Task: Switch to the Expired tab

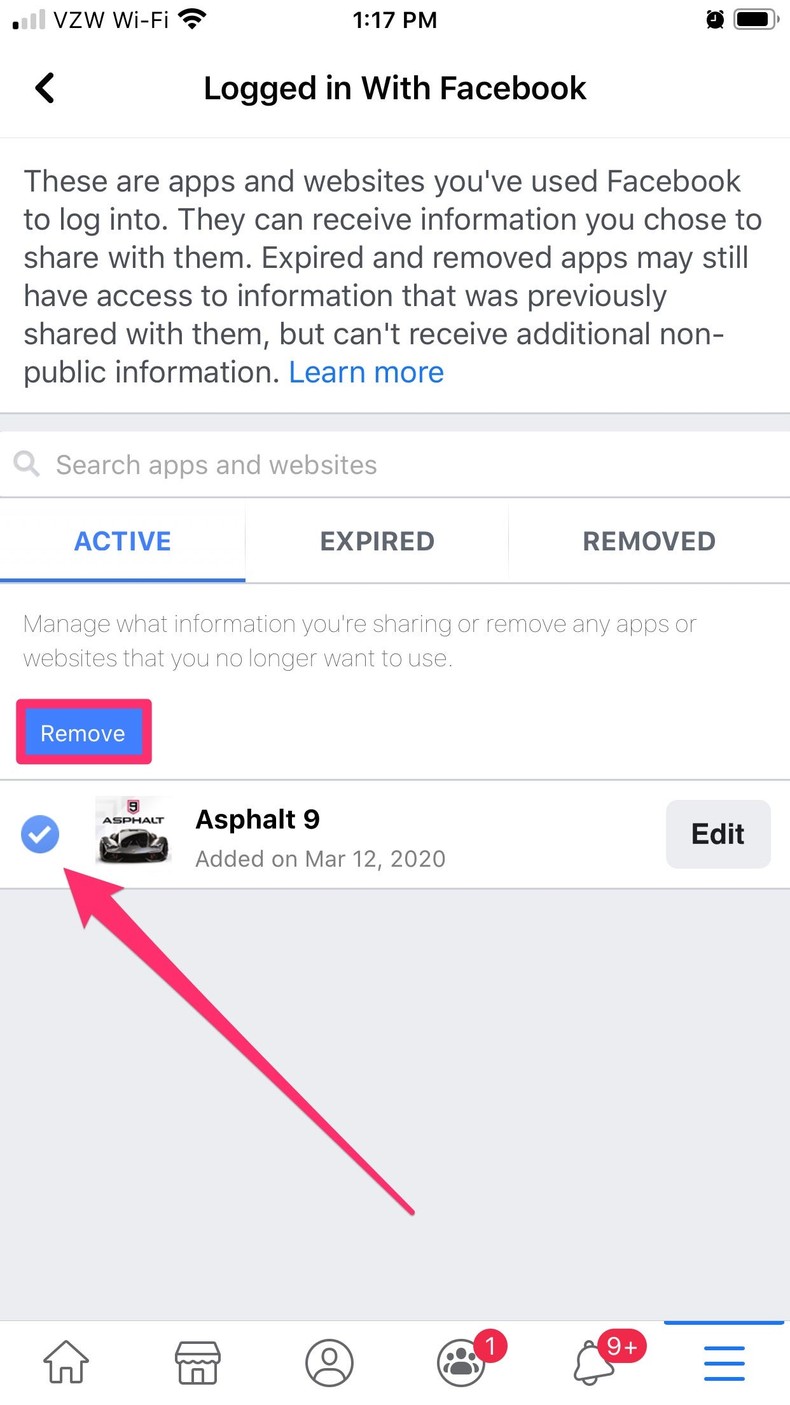Action: [377, 541]
